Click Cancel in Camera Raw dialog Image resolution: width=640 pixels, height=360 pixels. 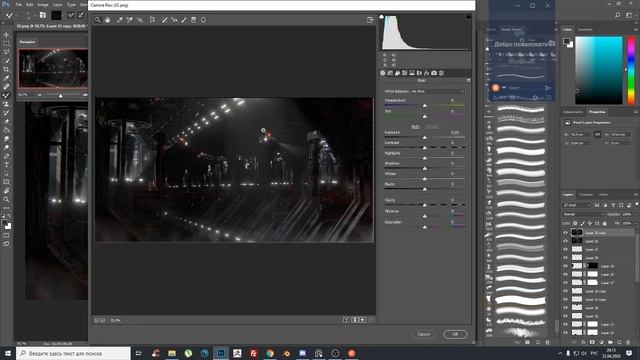coord(424,334)
